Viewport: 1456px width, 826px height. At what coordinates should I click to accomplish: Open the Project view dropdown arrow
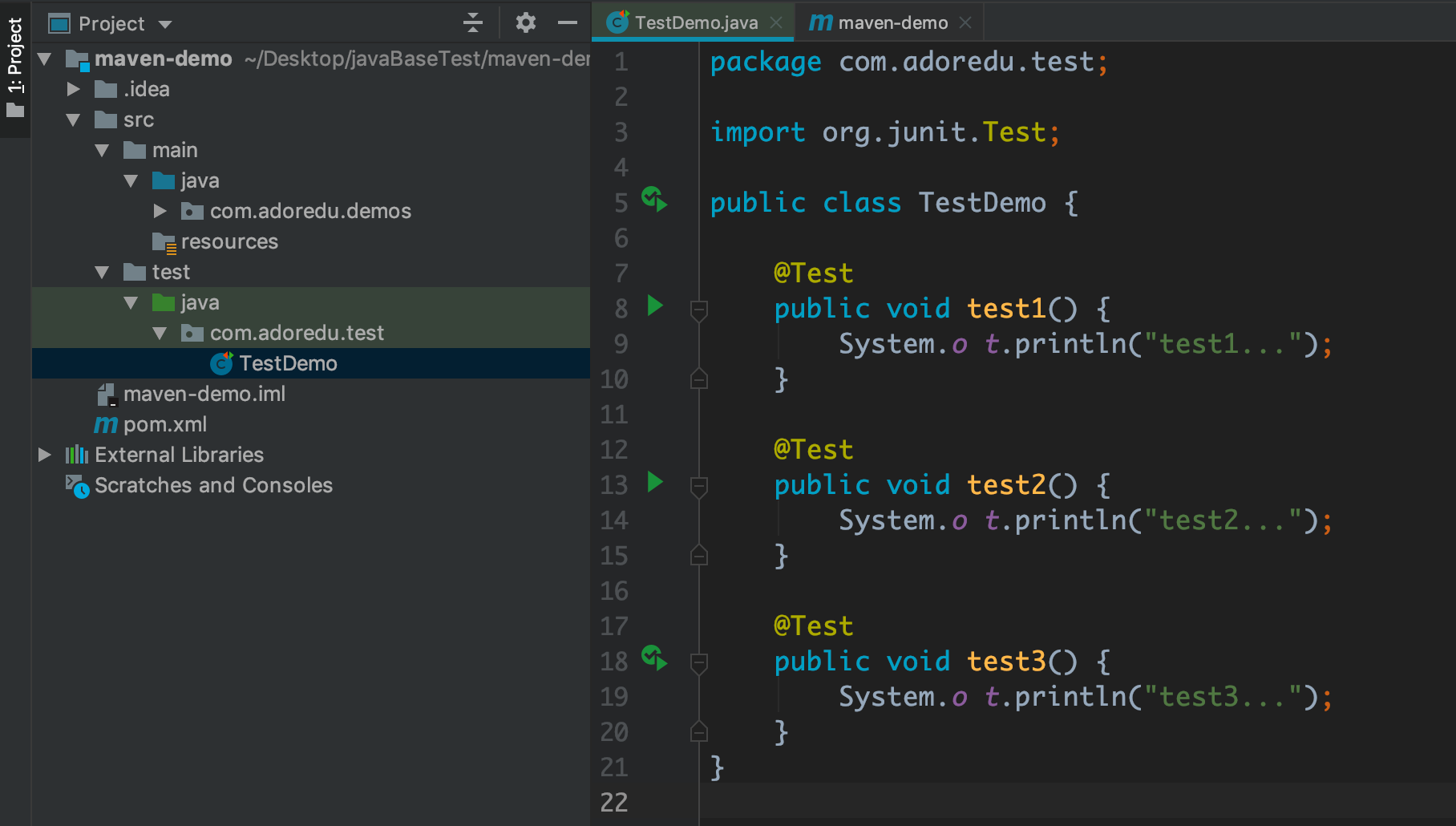(x=165, y=24)
